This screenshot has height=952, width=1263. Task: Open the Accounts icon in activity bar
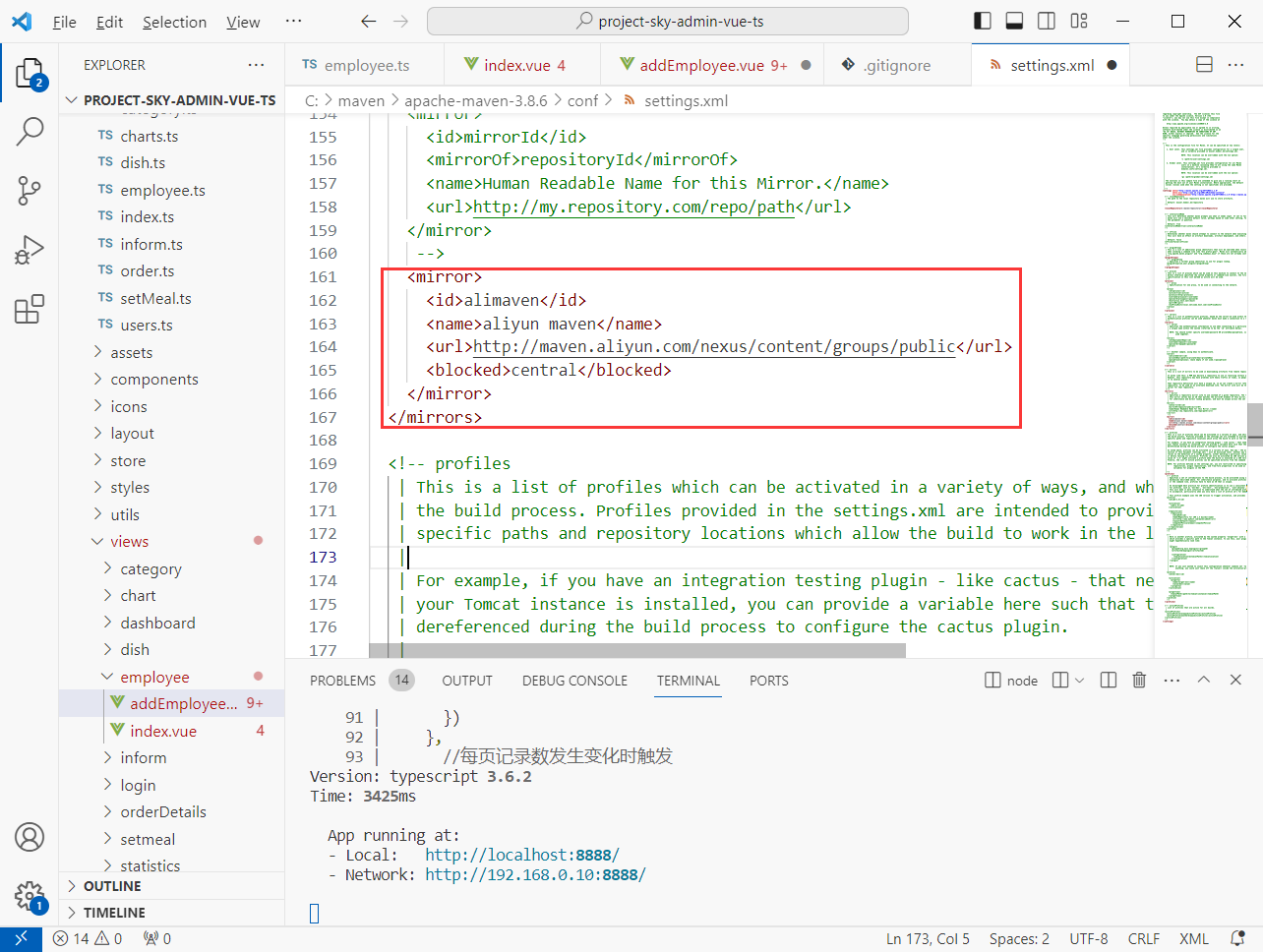click(x=30, y=837)
